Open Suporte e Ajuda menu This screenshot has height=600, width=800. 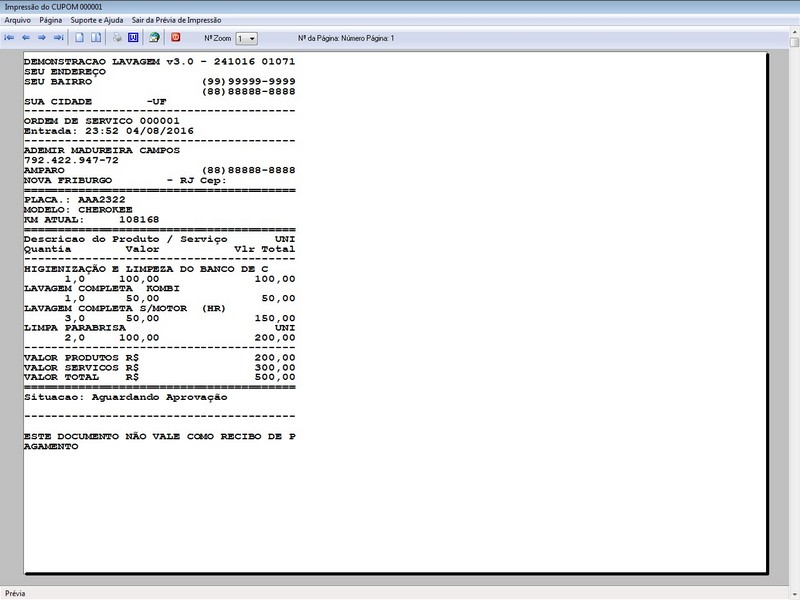click(x=96, y=20)
